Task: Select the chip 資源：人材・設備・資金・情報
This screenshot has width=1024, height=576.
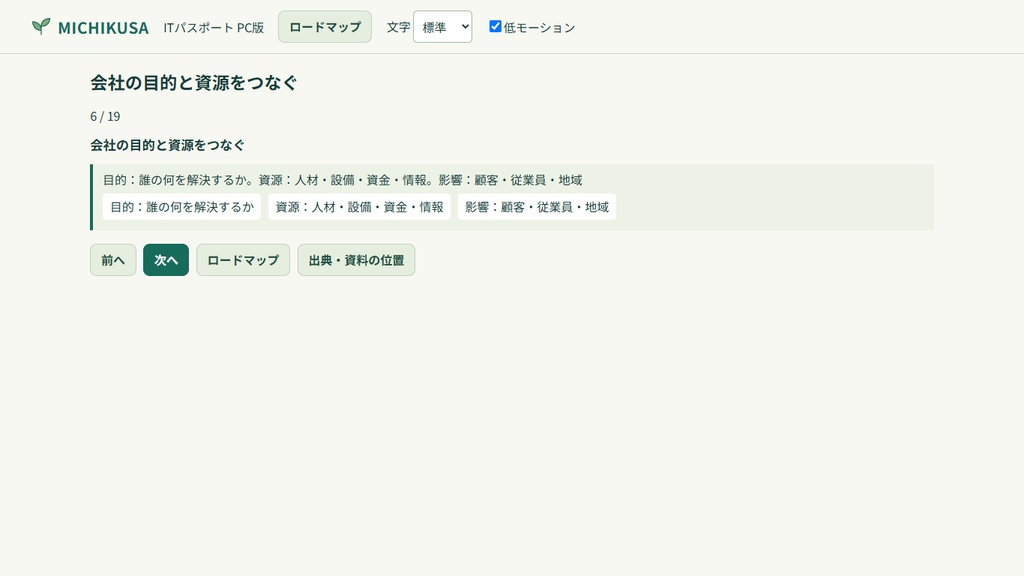Action: tap(359, 207)
